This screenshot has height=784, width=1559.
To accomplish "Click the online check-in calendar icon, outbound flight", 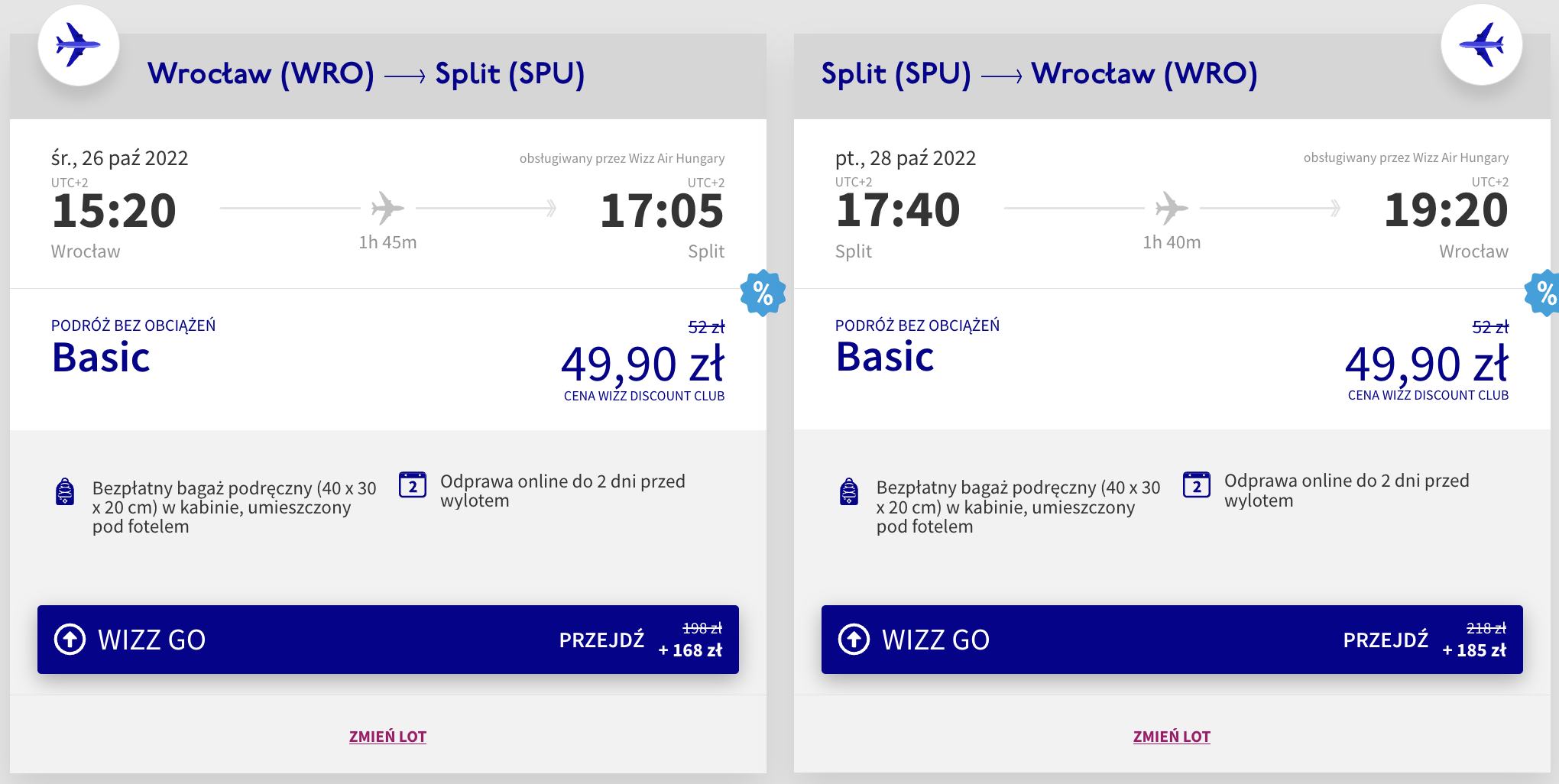I will click(413, 484).
